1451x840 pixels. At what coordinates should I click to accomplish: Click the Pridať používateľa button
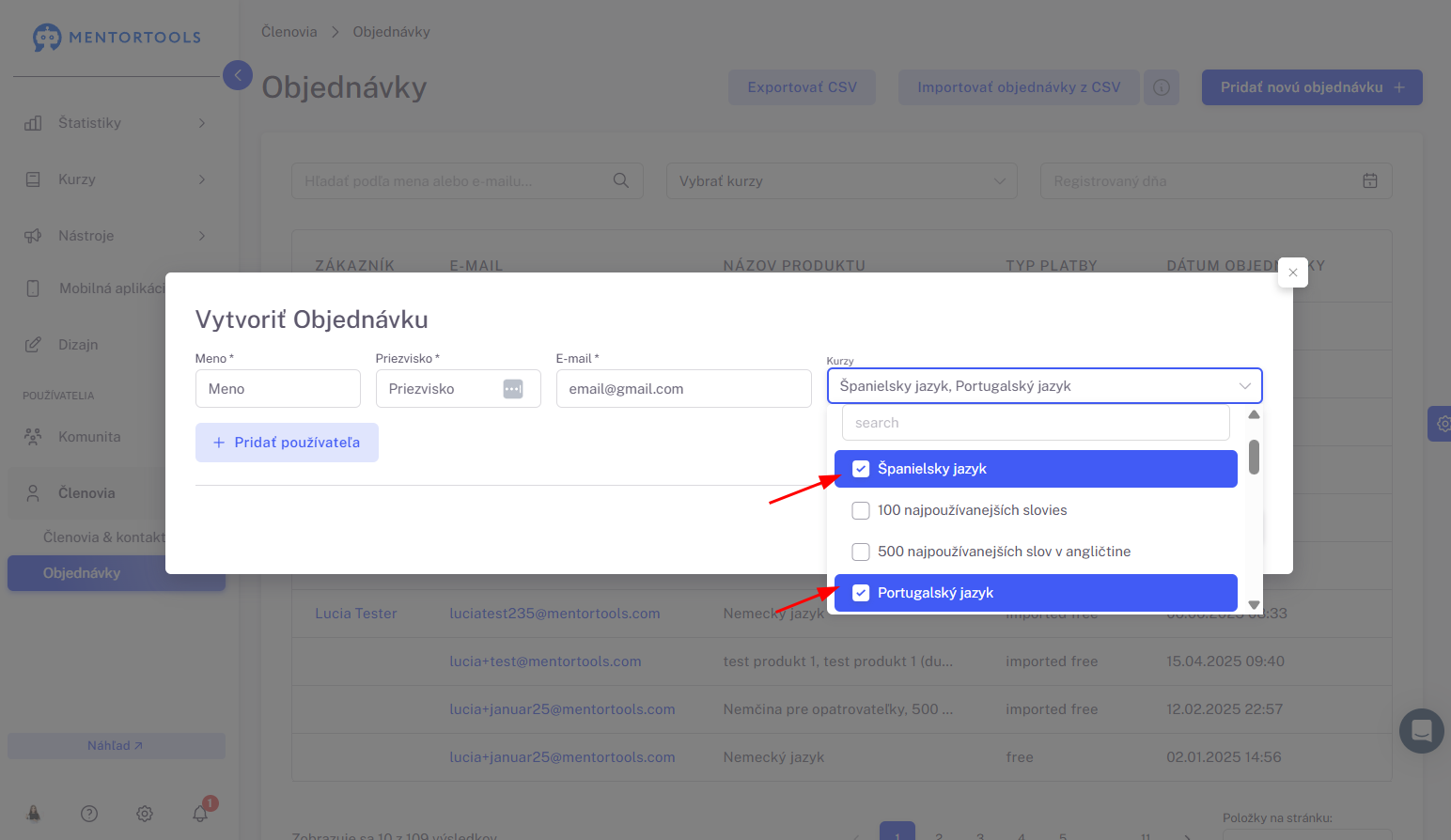tap(287, 443)
